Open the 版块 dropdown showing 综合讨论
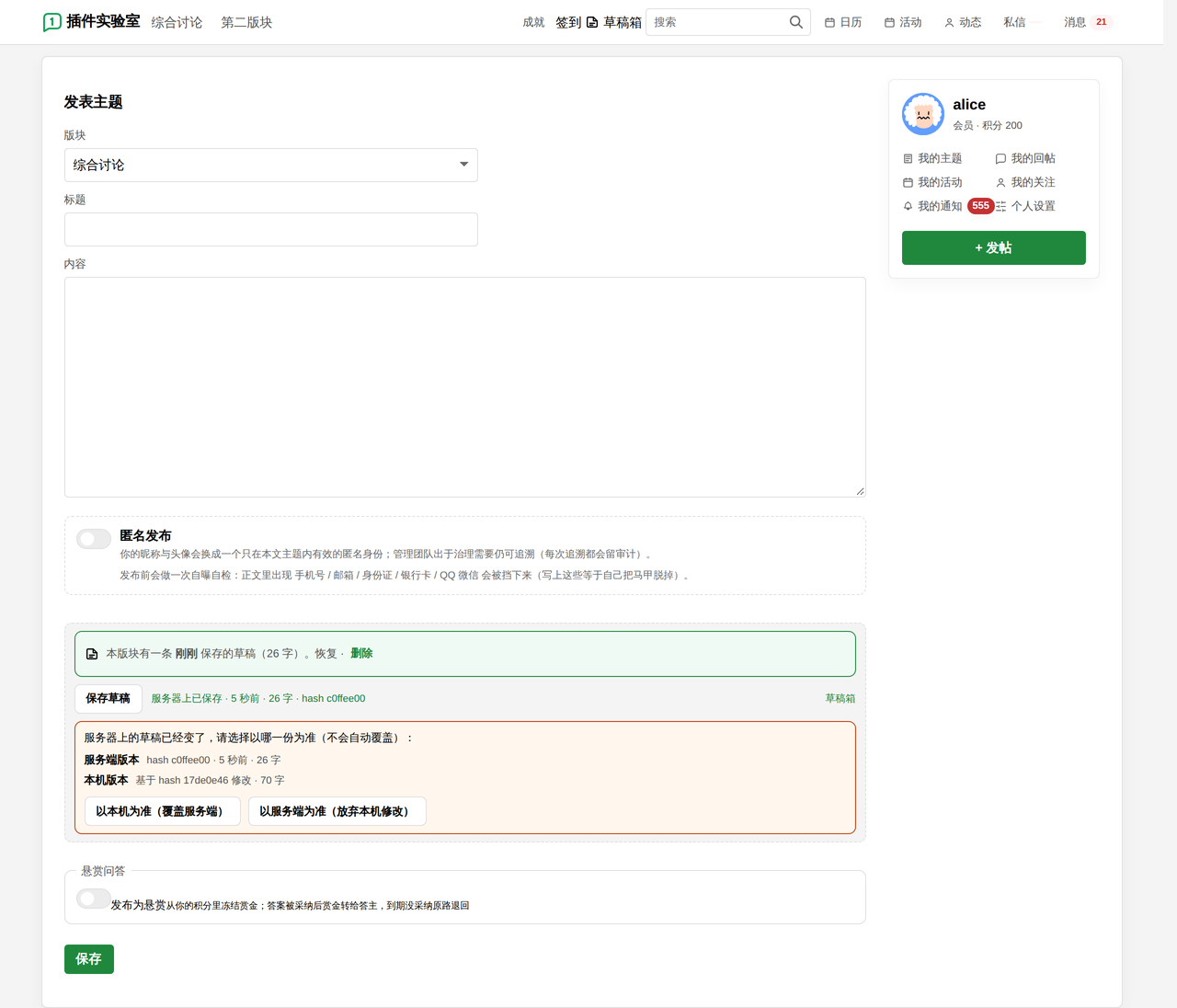Image resolution: width=1177 pixels, height=1008 pixels. [x=271, y=166]
